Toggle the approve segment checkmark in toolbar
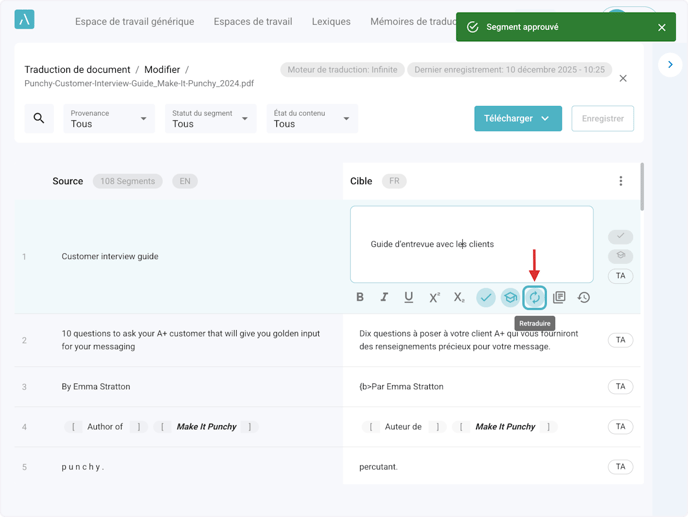Viewport: 688px width, 517px height. (x=485, y=297)
